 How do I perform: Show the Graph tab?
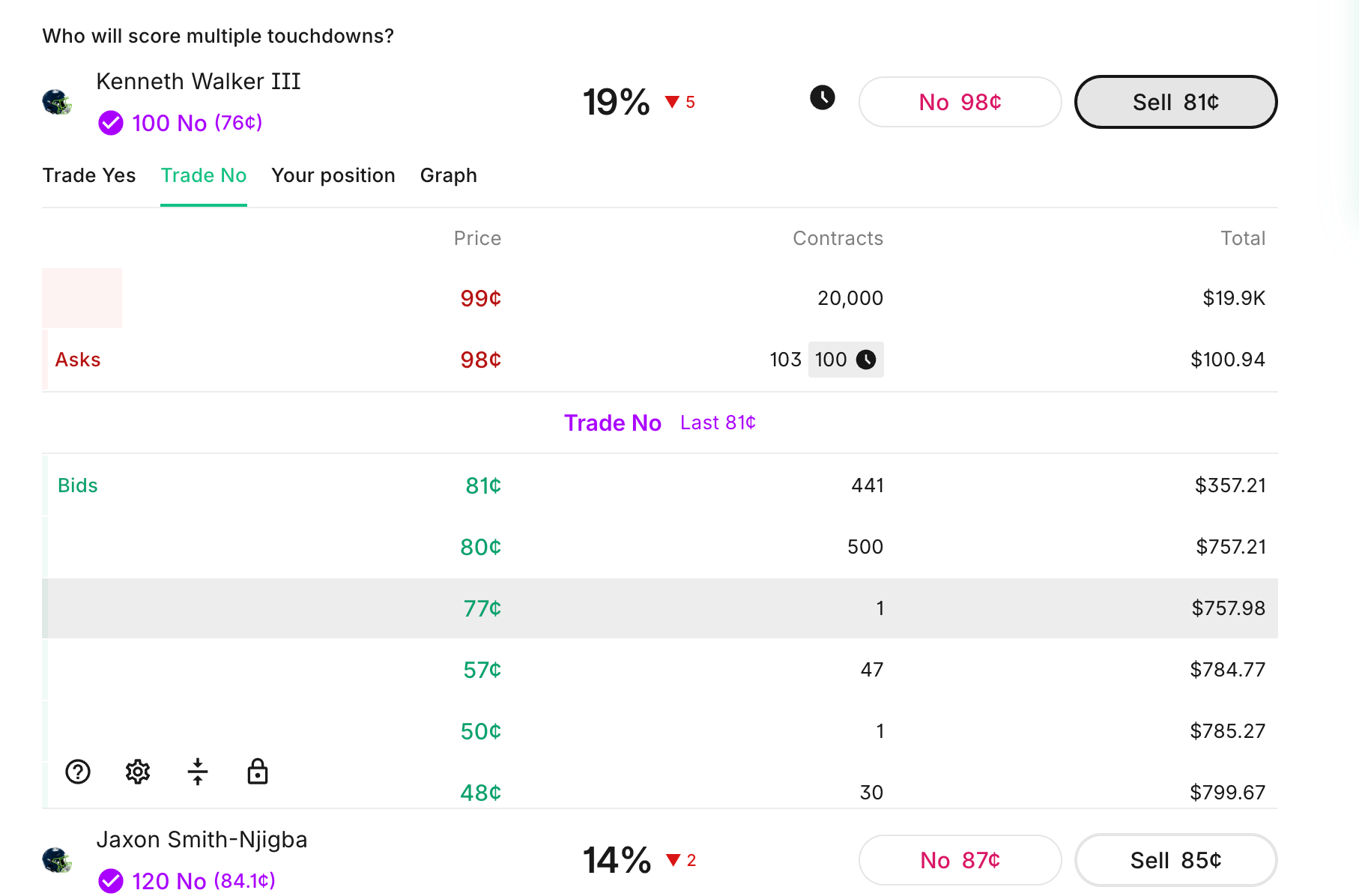tap(448, 175)
